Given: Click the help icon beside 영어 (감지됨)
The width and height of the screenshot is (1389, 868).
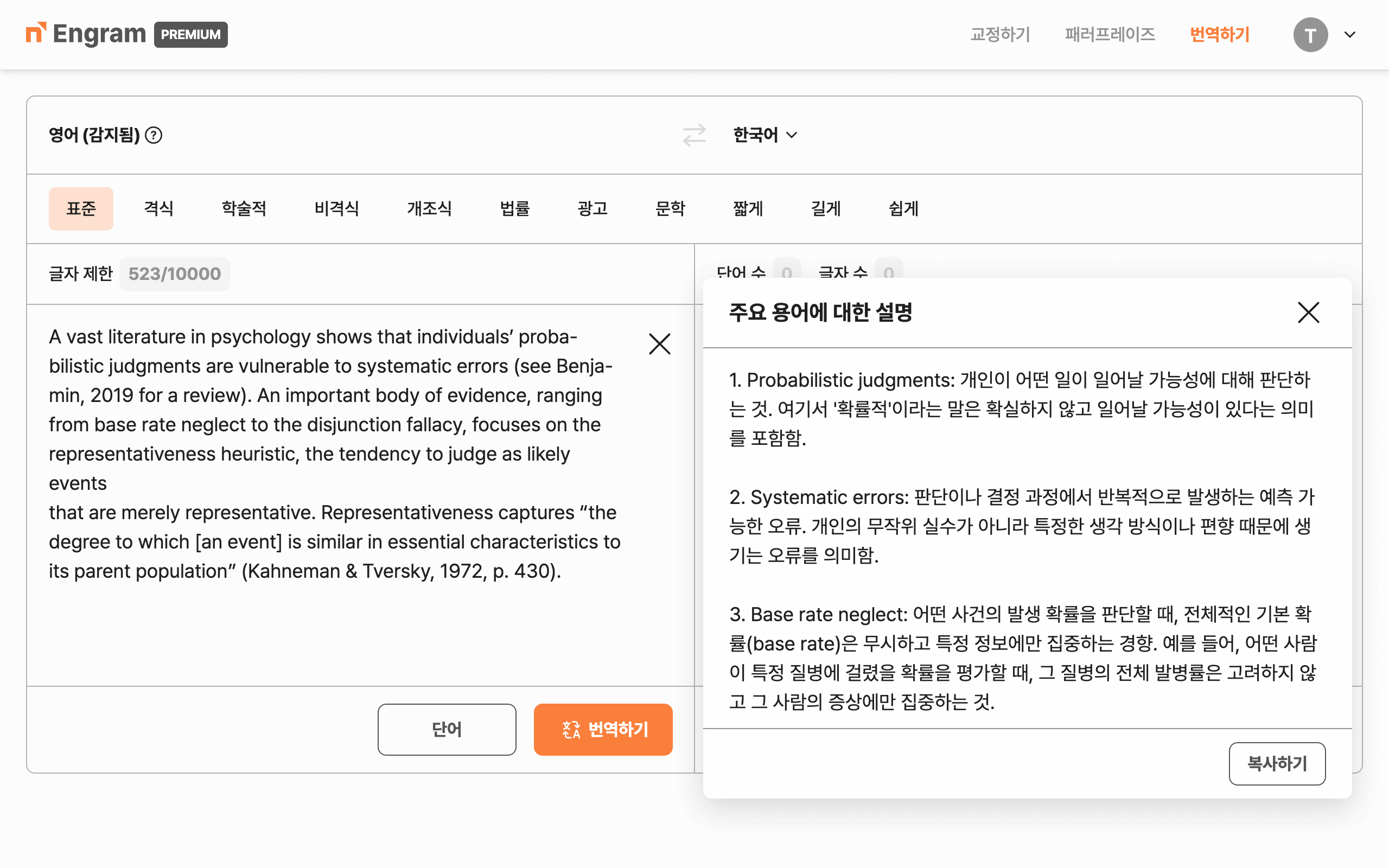Looking at the screenshot, I should pyautogui.click(x=153, y=135).
